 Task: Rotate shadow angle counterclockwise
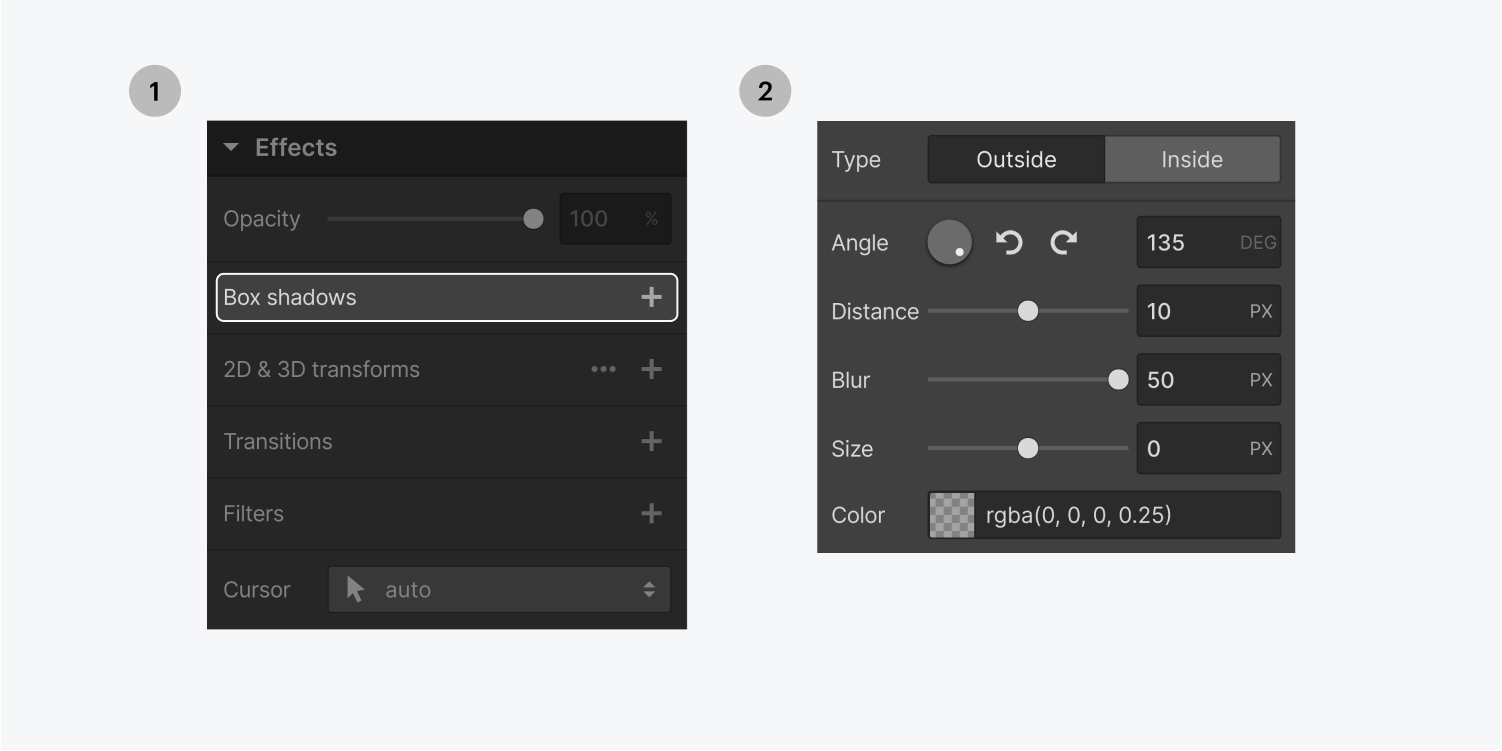[1009, 242]
